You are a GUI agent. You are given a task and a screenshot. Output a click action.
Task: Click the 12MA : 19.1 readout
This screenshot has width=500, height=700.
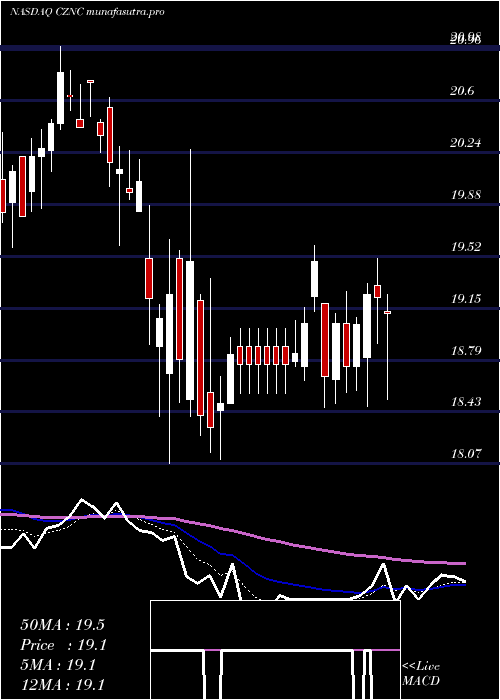pyautogui.click(x=62, y=684)
